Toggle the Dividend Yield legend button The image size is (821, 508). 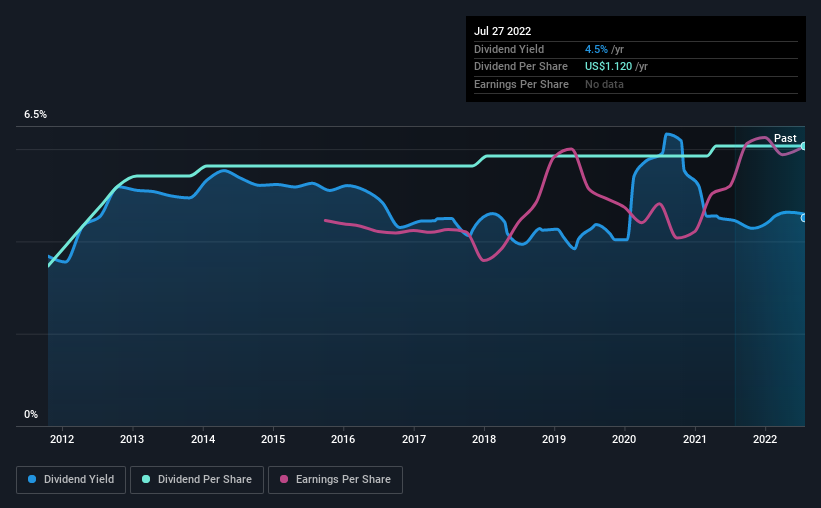point(71,480)
